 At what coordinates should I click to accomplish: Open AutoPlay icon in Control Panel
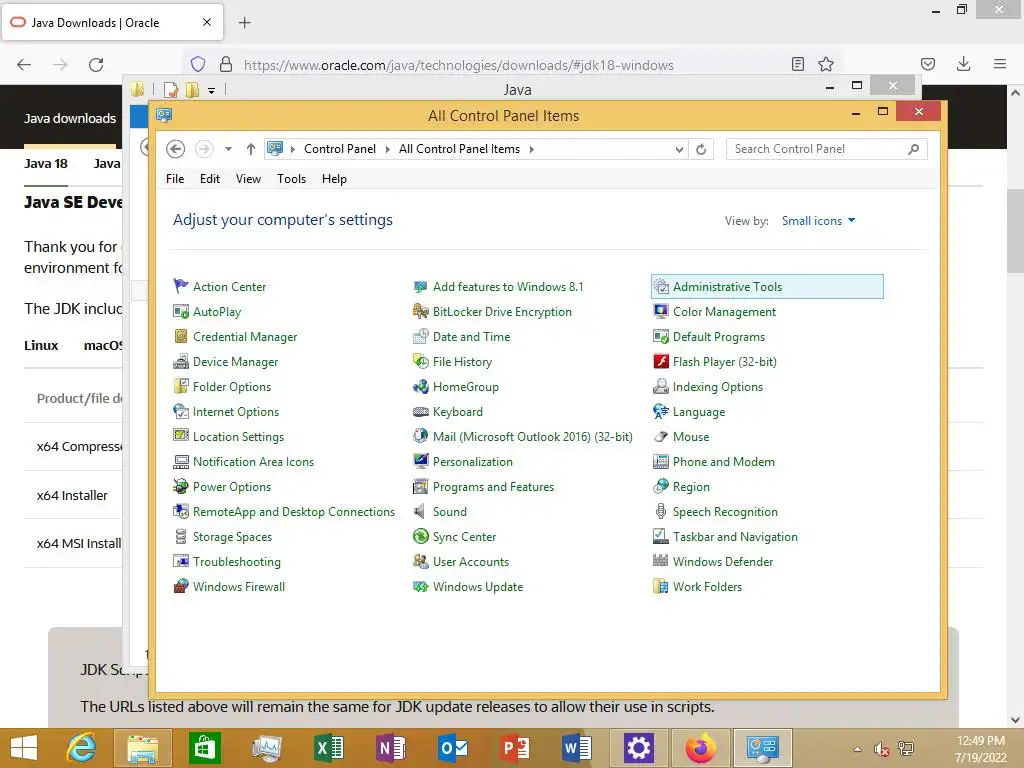[x=181, y=312]
